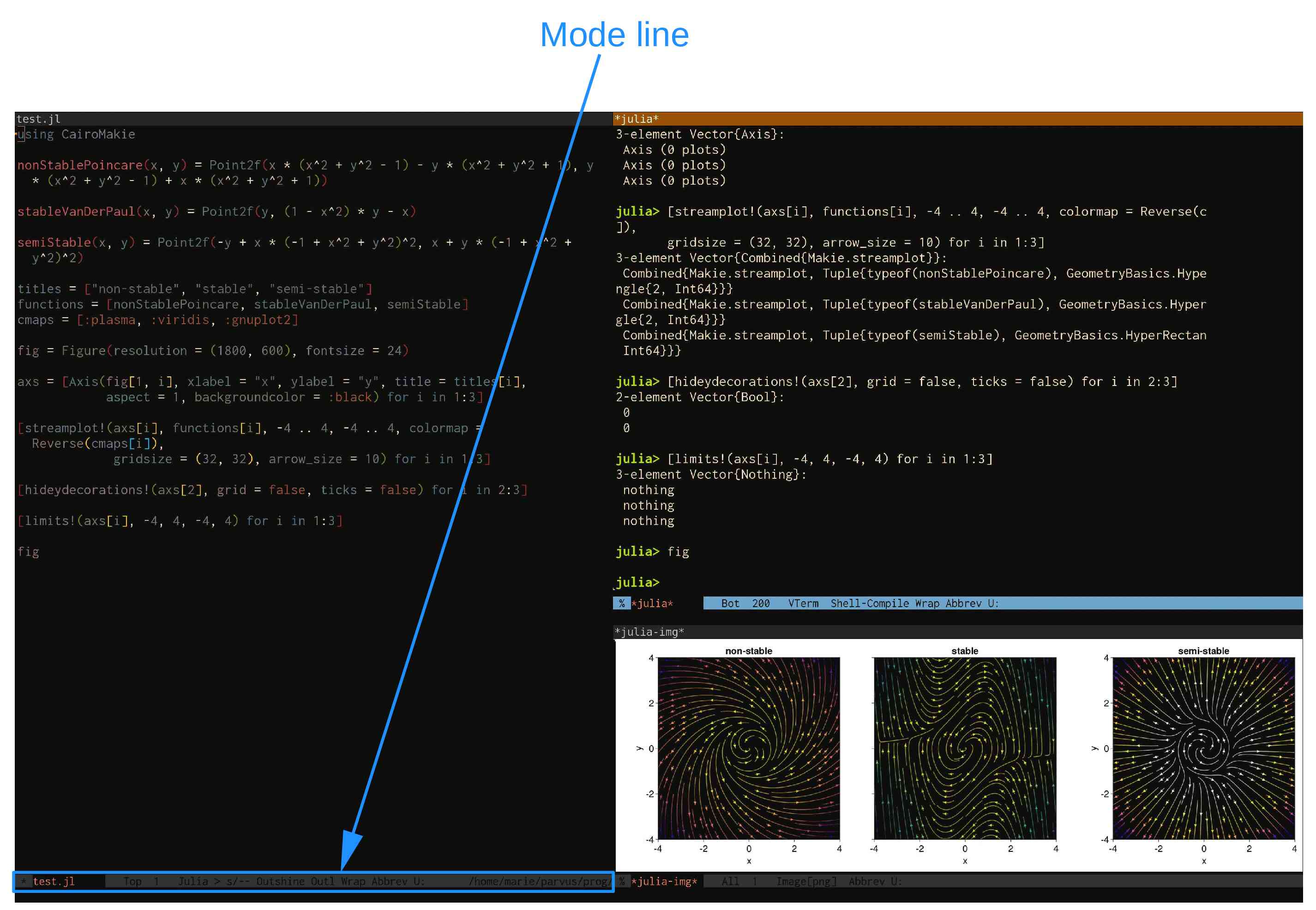The height and width of the screenshot is (910, 1316).
Task: Click U: coding indicator in *julia* mode line
Action: 993,603
